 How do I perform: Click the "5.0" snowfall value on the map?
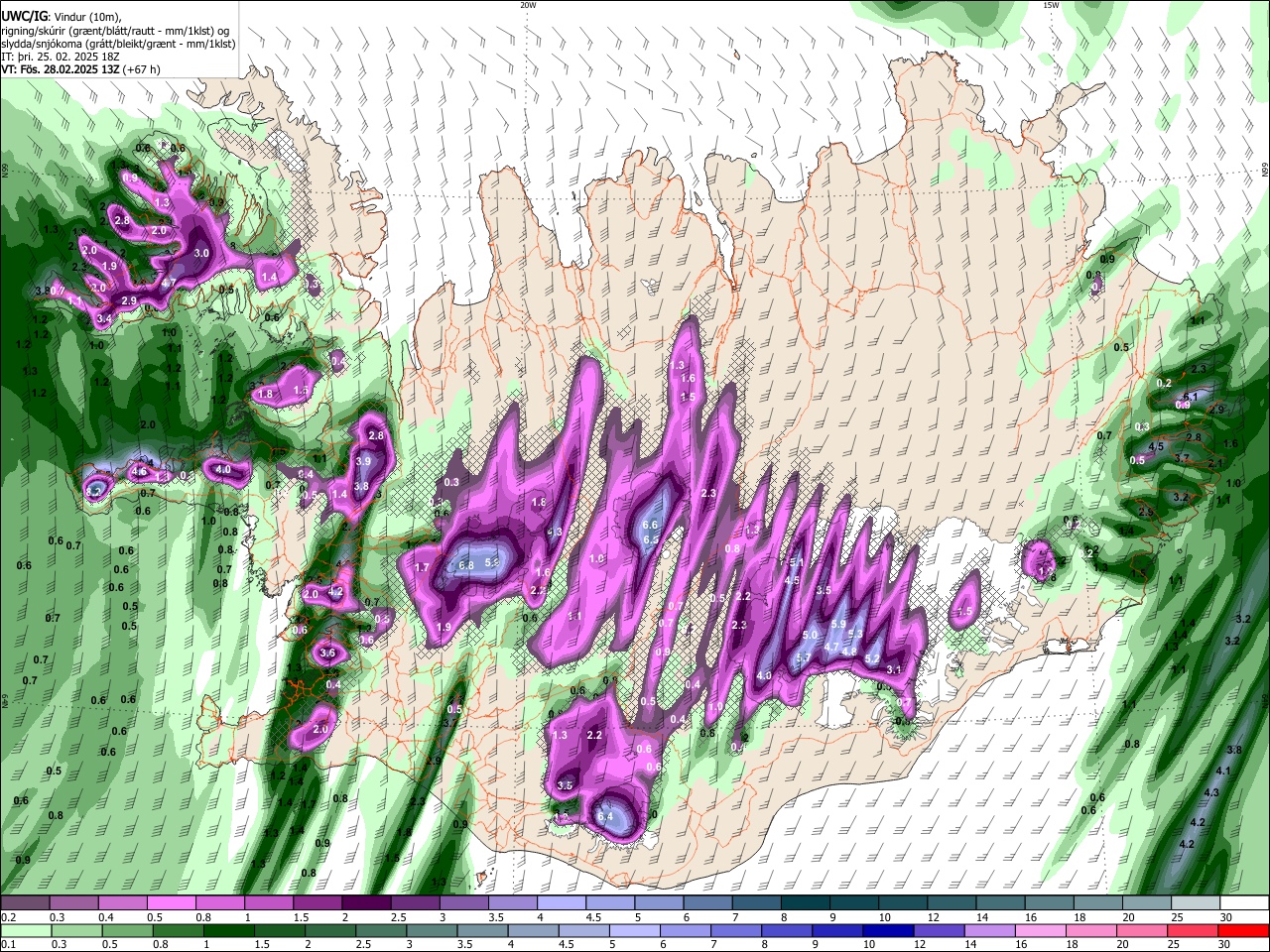tap(810, 635)
